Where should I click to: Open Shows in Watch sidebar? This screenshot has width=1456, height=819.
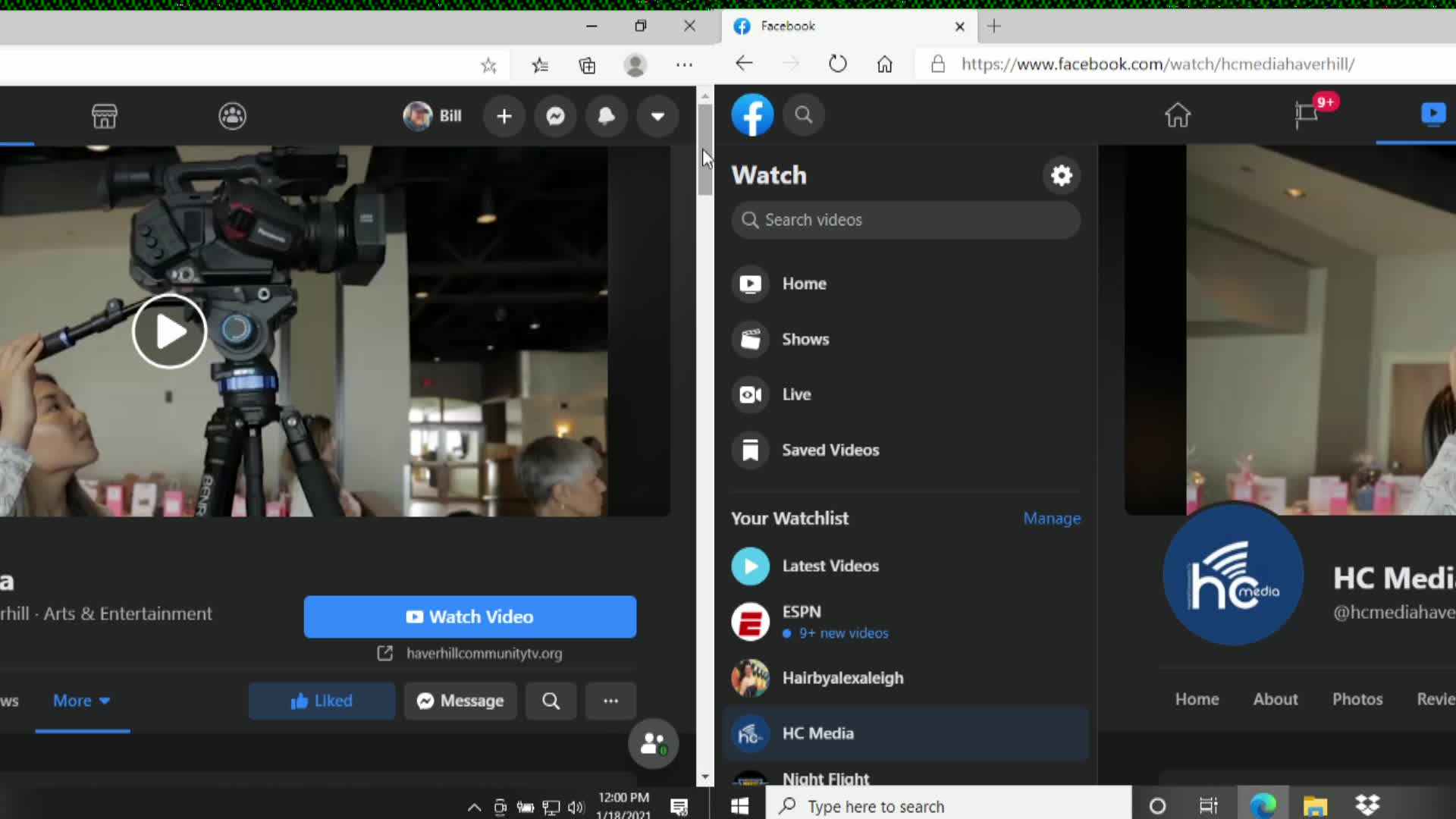click(x=905, y=339)
